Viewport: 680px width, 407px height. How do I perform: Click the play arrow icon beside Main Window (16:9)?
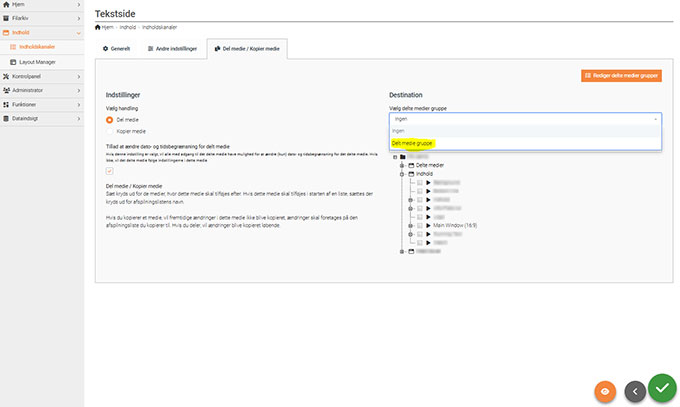click(x=428, y=226)
